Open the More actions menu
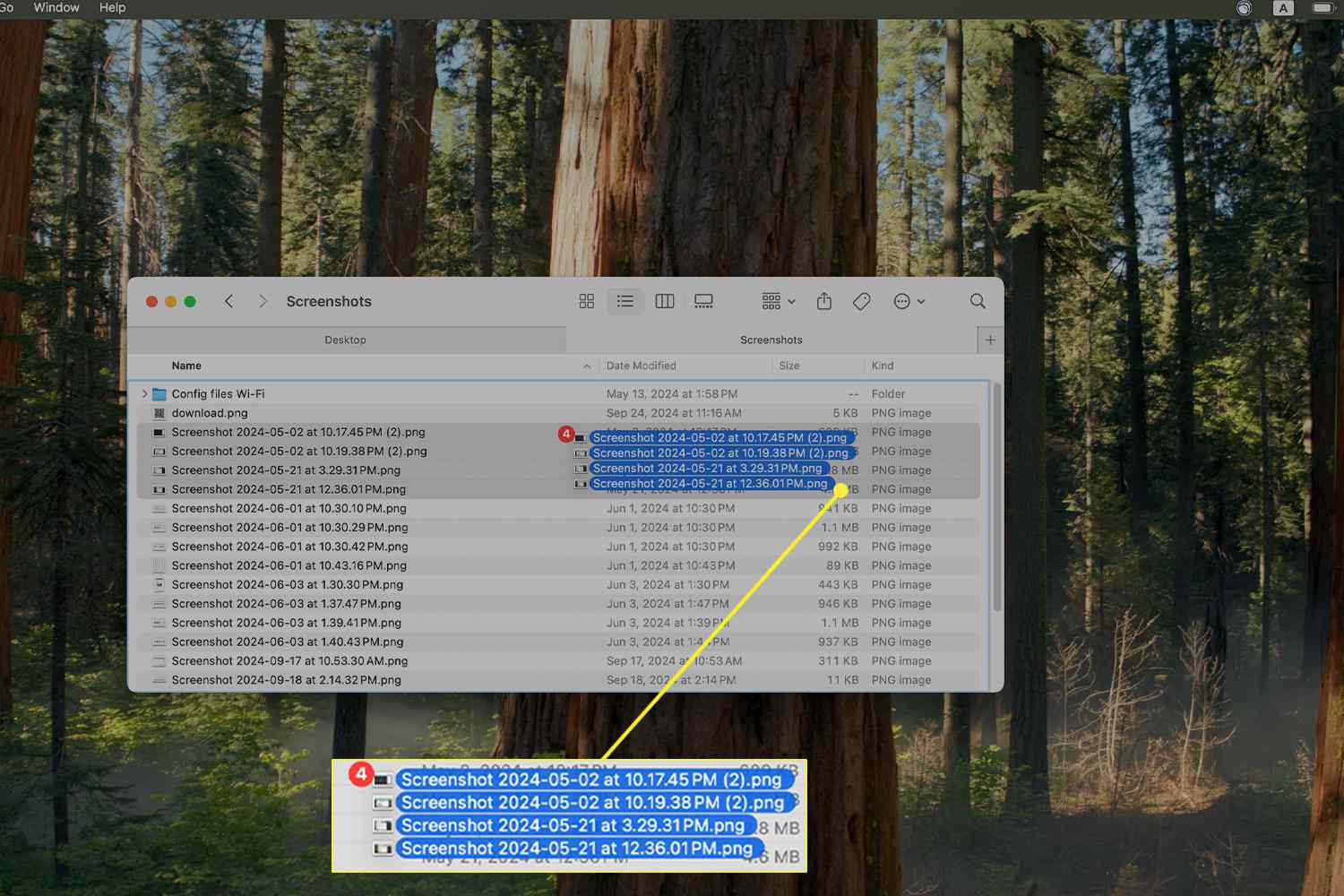Viewport: 1344px width, 896px height. pyautogui.click(x=909, y=302)
